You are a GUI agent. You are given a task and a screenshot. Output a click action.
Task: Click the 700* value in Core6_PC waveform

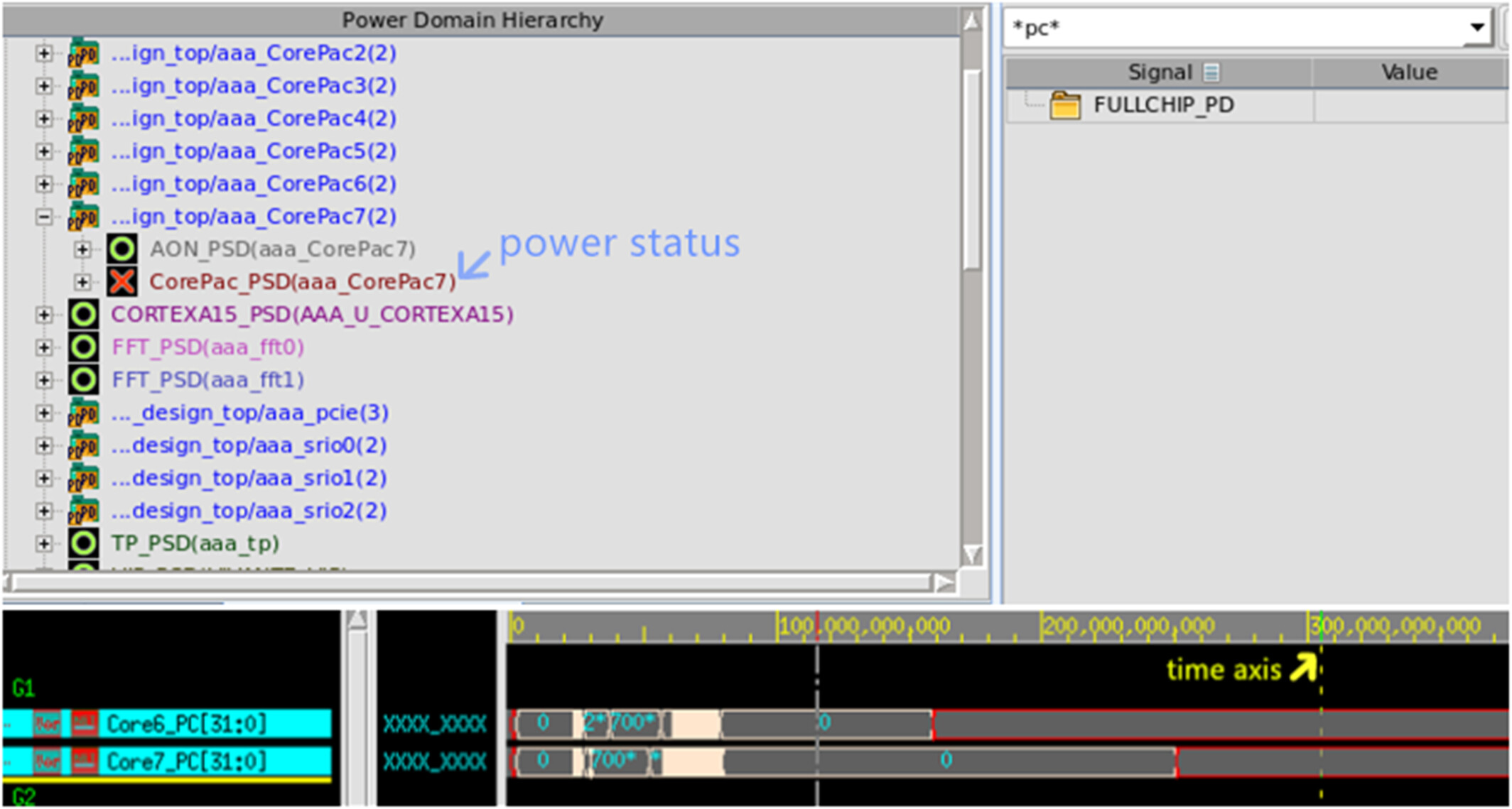point(632,723)
